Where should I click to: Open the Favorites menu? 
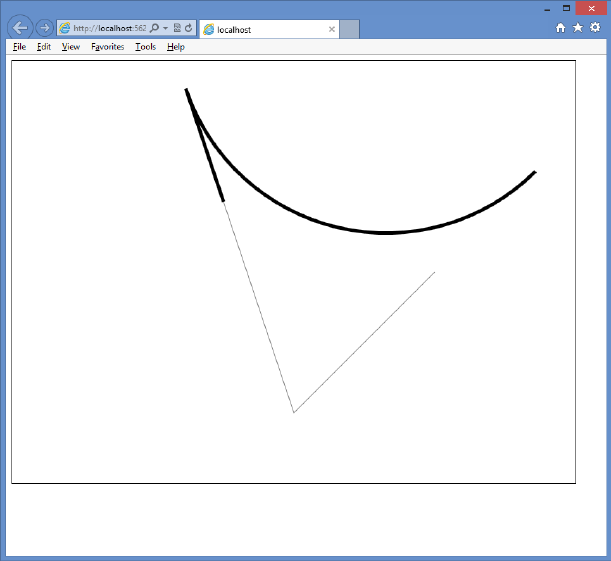(108, 47)
